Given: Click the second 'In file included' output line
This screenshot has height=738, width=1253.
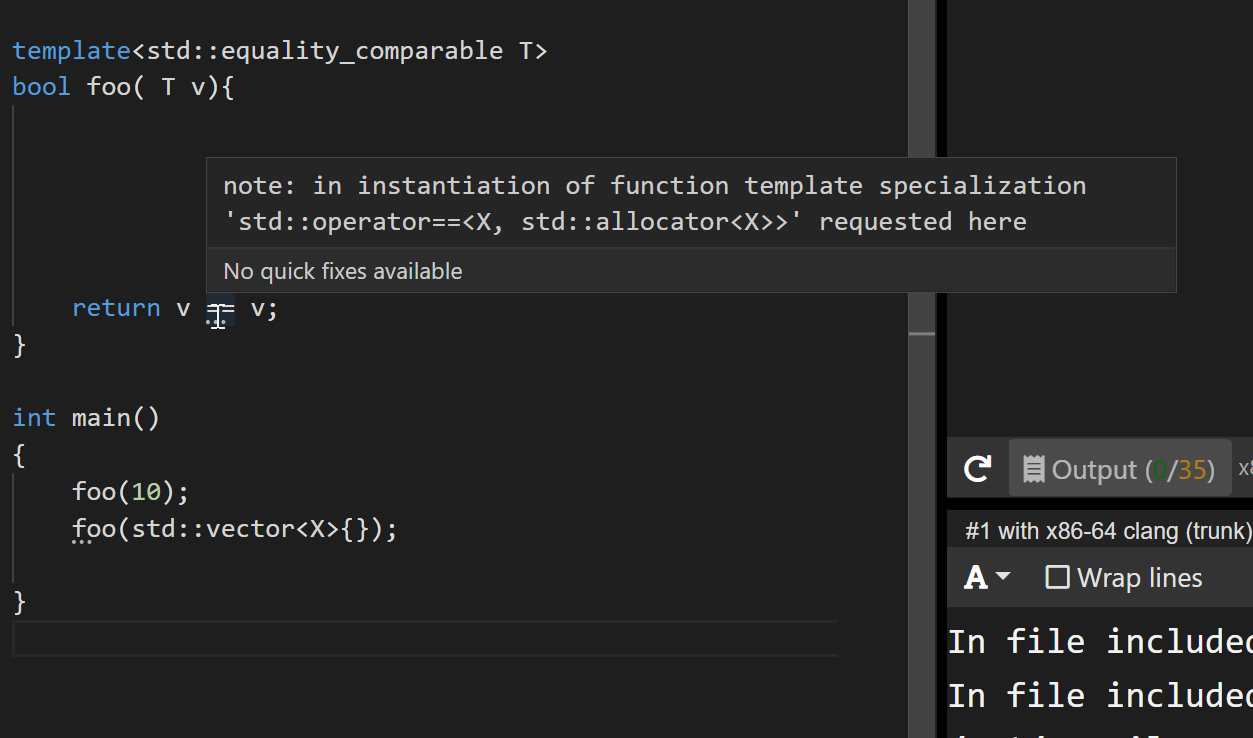Looking at the screenshot, I should tap(1099, 695).
